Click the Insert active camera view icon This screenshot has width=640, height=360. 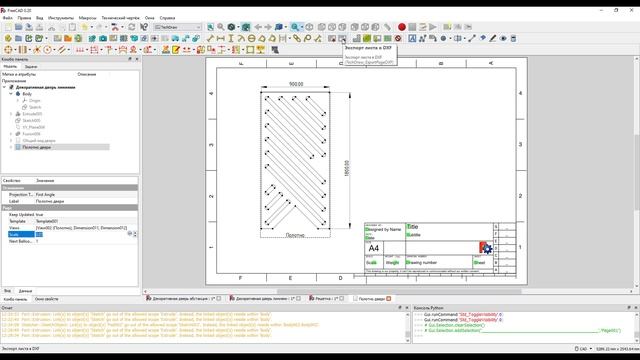(102, 38)
